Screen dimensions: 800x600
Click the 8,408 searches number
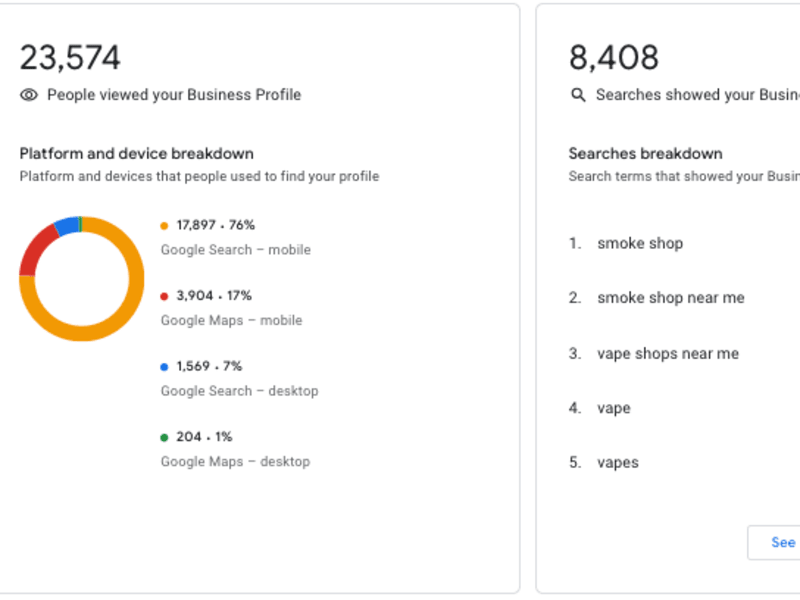pyautogui.click(x=614, y=57)
